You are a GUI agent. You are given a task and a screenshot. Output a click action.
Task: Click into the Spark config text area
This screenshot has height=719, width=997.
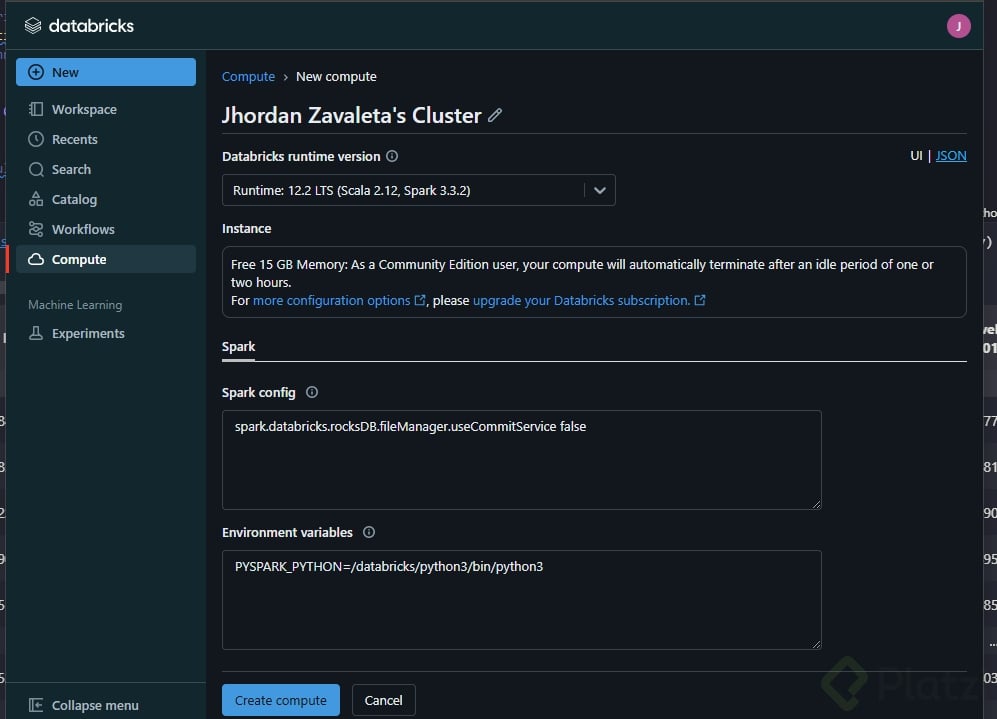coord(521,459)
